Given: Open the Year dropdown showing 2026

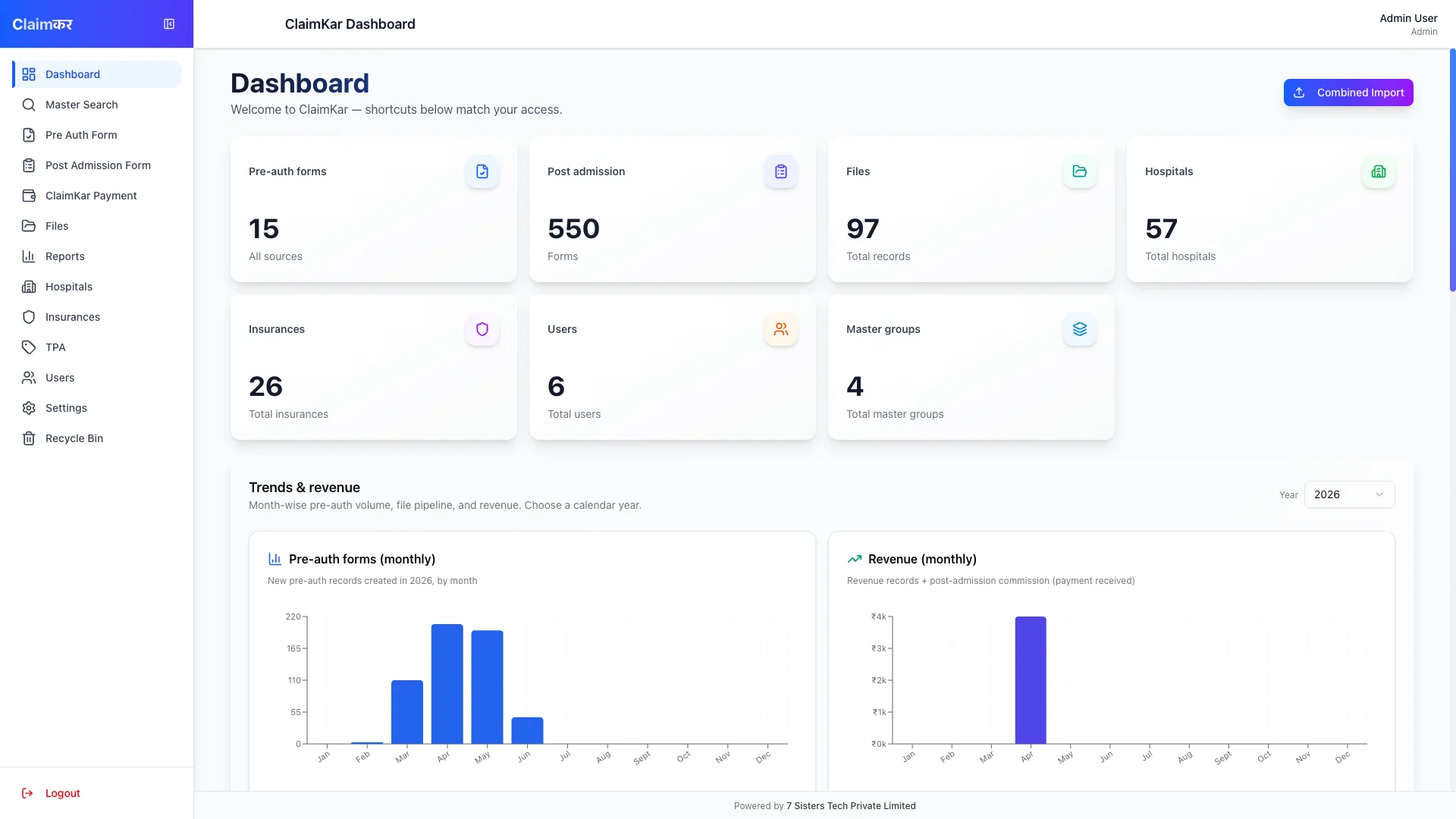Looking at the screenshot, I should click(1349, 494).
